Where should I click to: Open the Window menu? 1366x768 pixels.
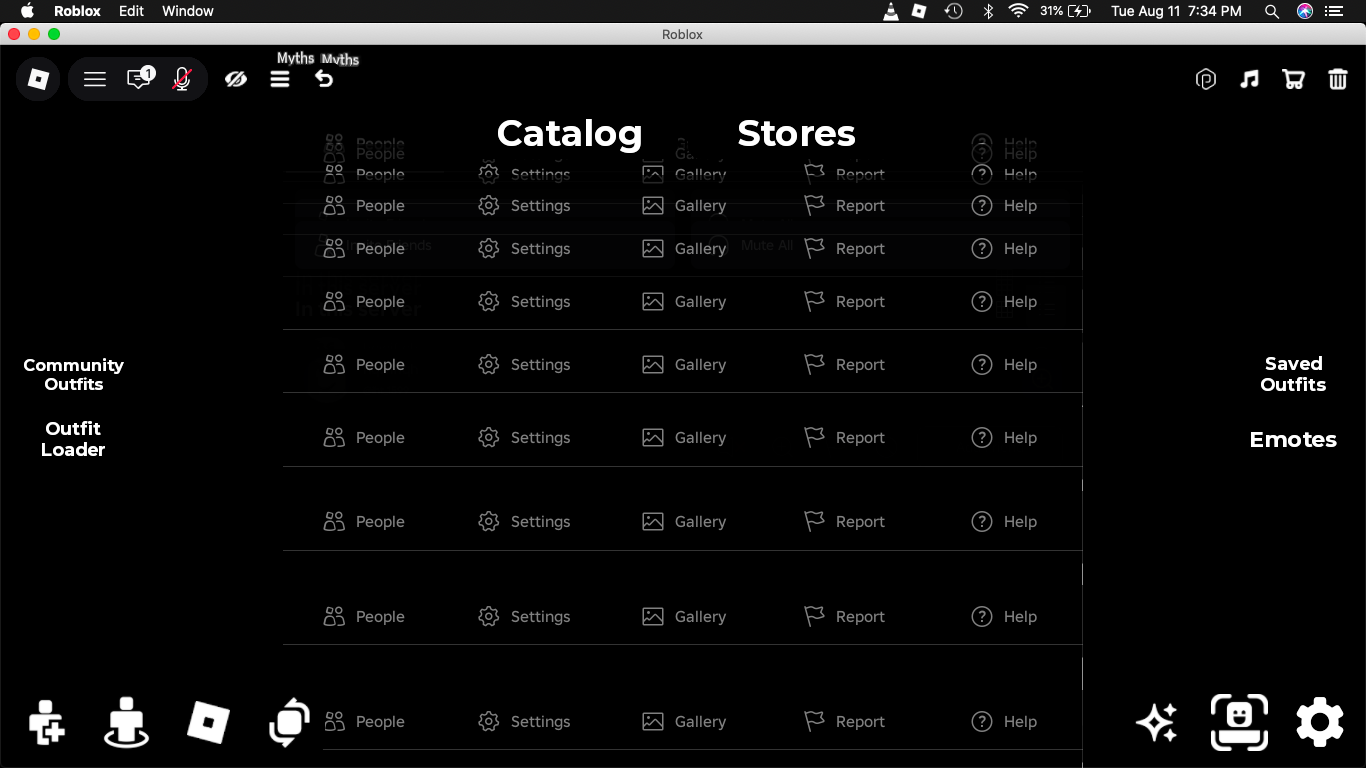[x=188, y=11]
